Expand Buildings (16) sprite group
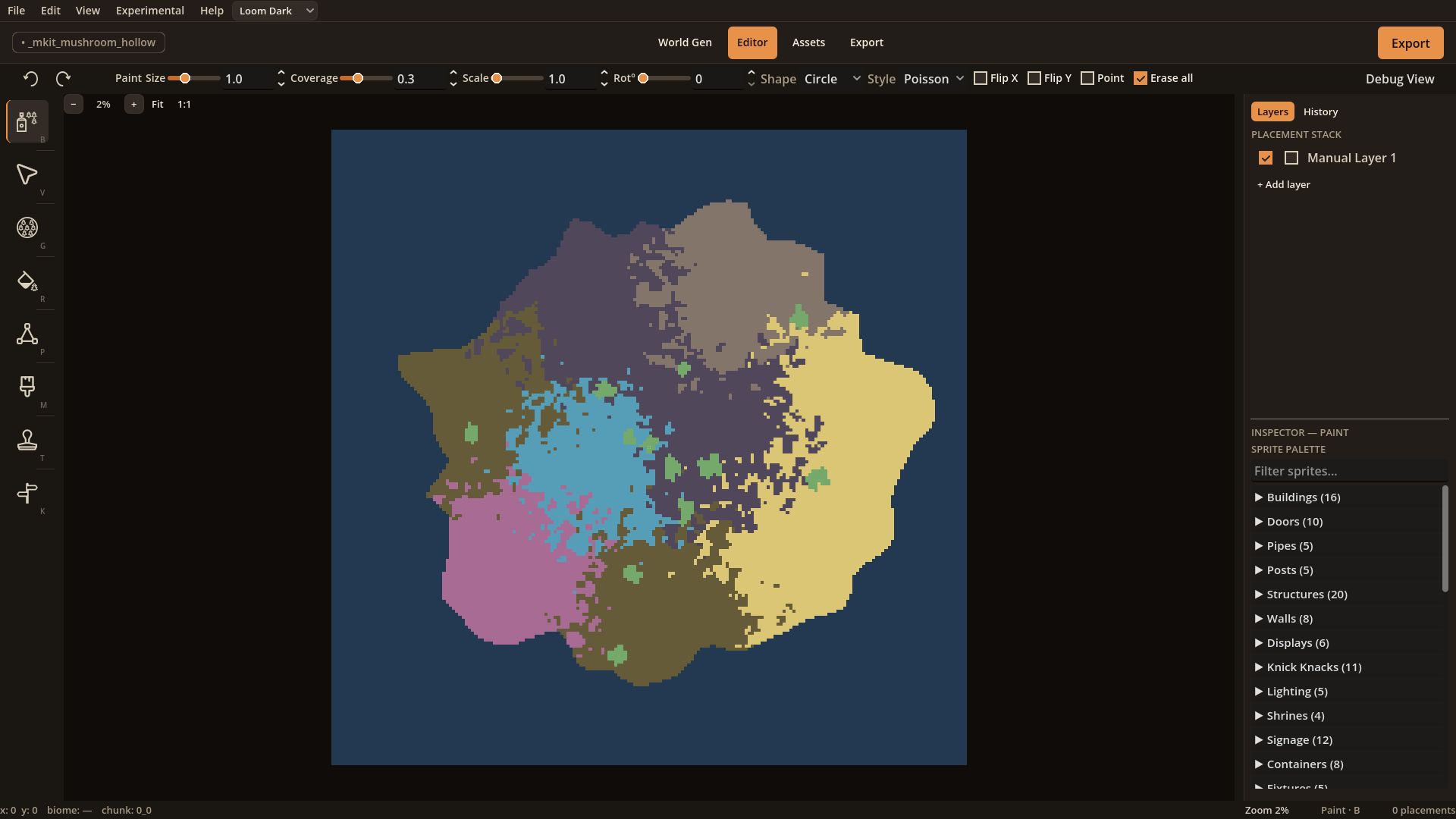The image size is (1456, 819). (1346, 497)
